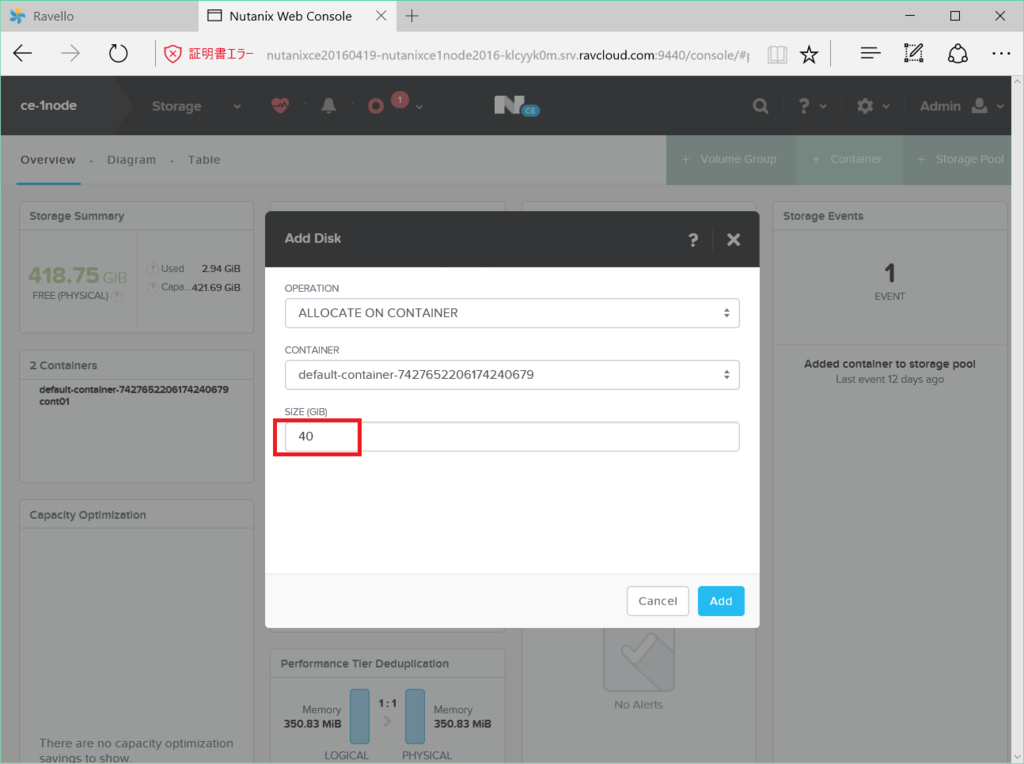Image resolution: width=1024 pixels, height=764 pixels.
Task: Open Add Disk dialog help icon
Action: [693, 240]
